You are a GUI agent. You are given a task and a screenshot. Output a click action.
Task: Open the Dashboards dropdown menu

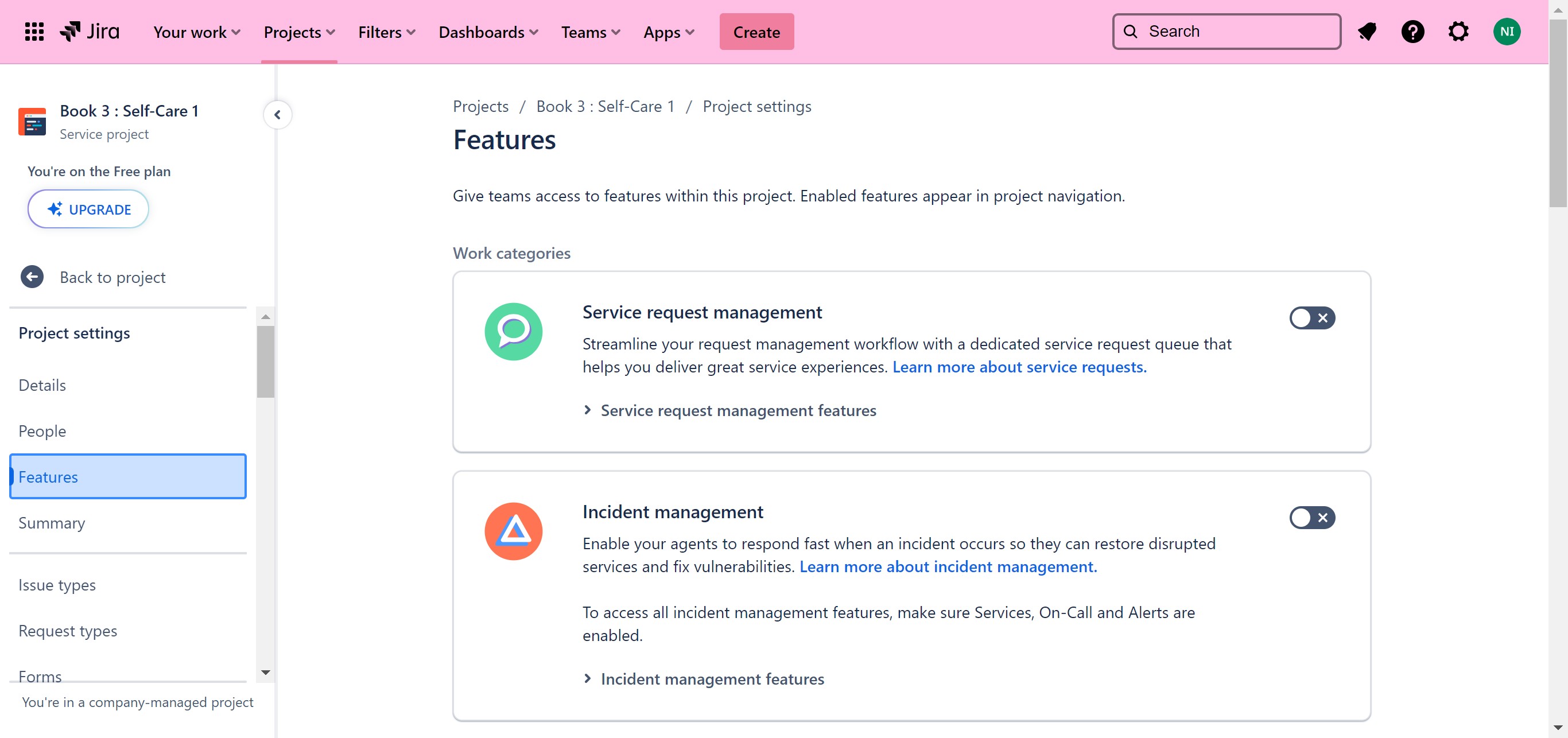coord(488,32)
